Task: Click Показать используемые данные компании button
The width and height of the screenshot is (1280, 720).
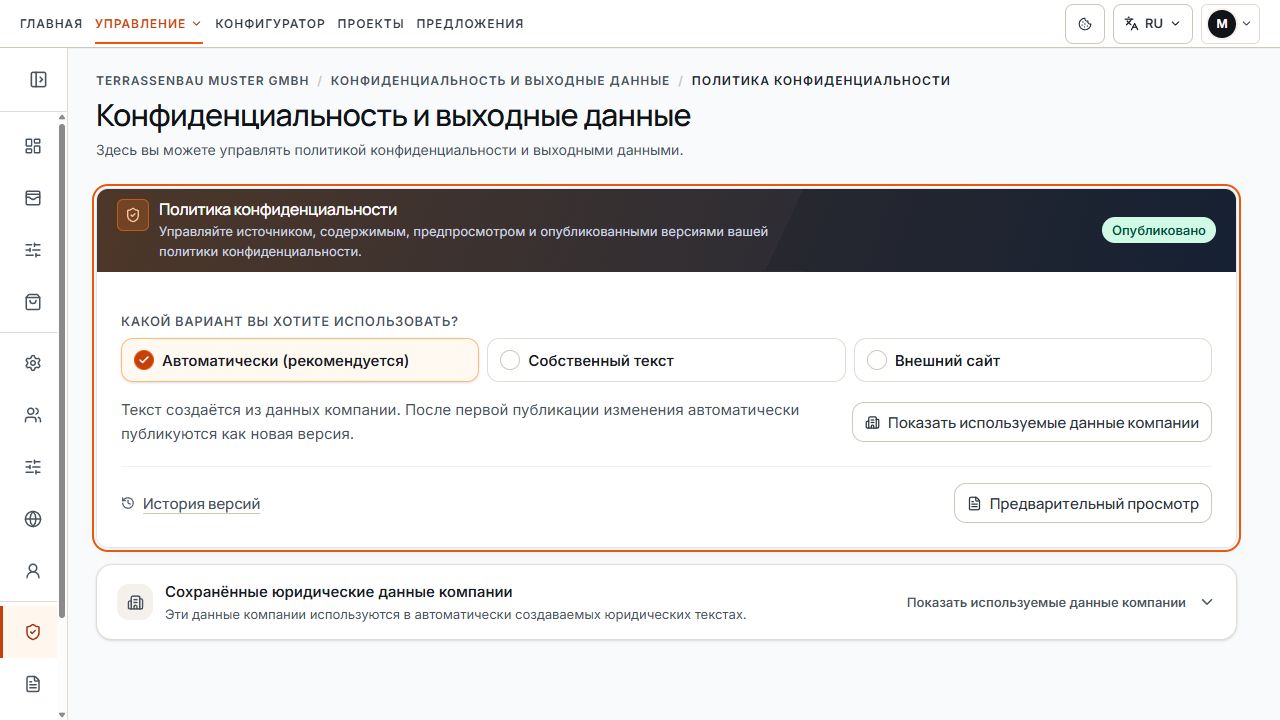Action: point(1032,422)
